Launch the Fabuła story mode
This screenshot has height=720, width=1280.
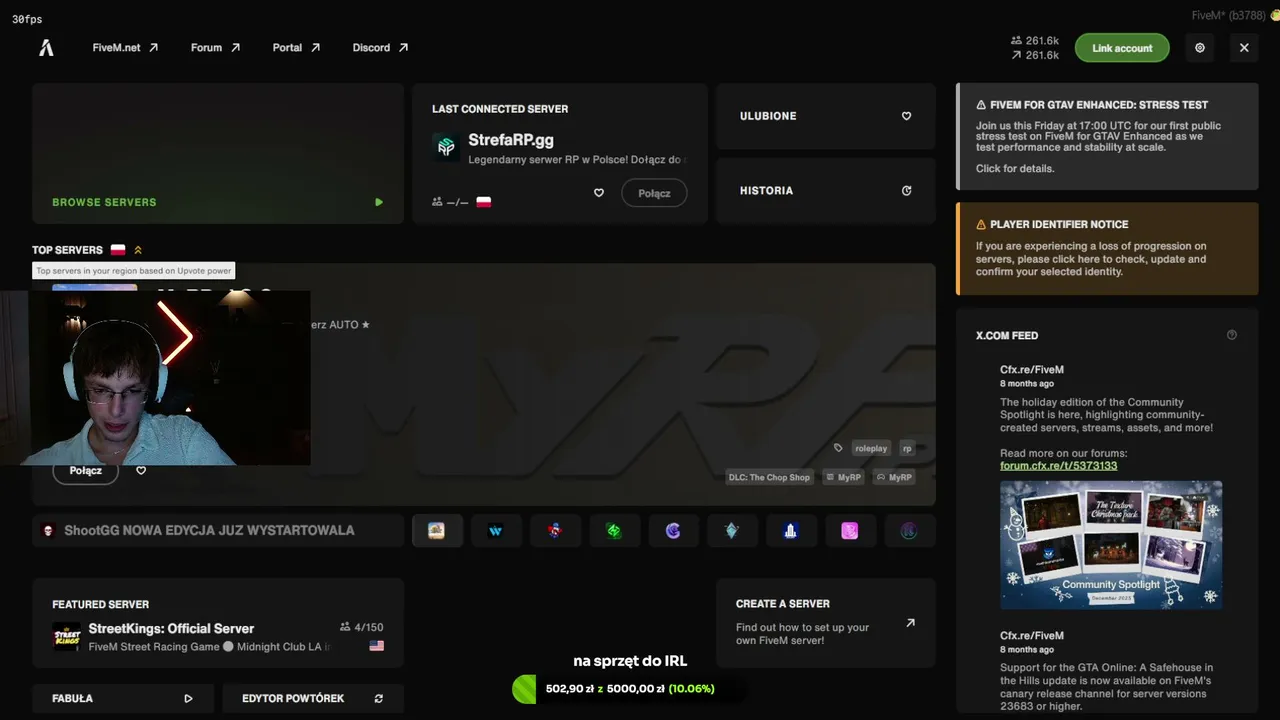(x=123, y=698)
